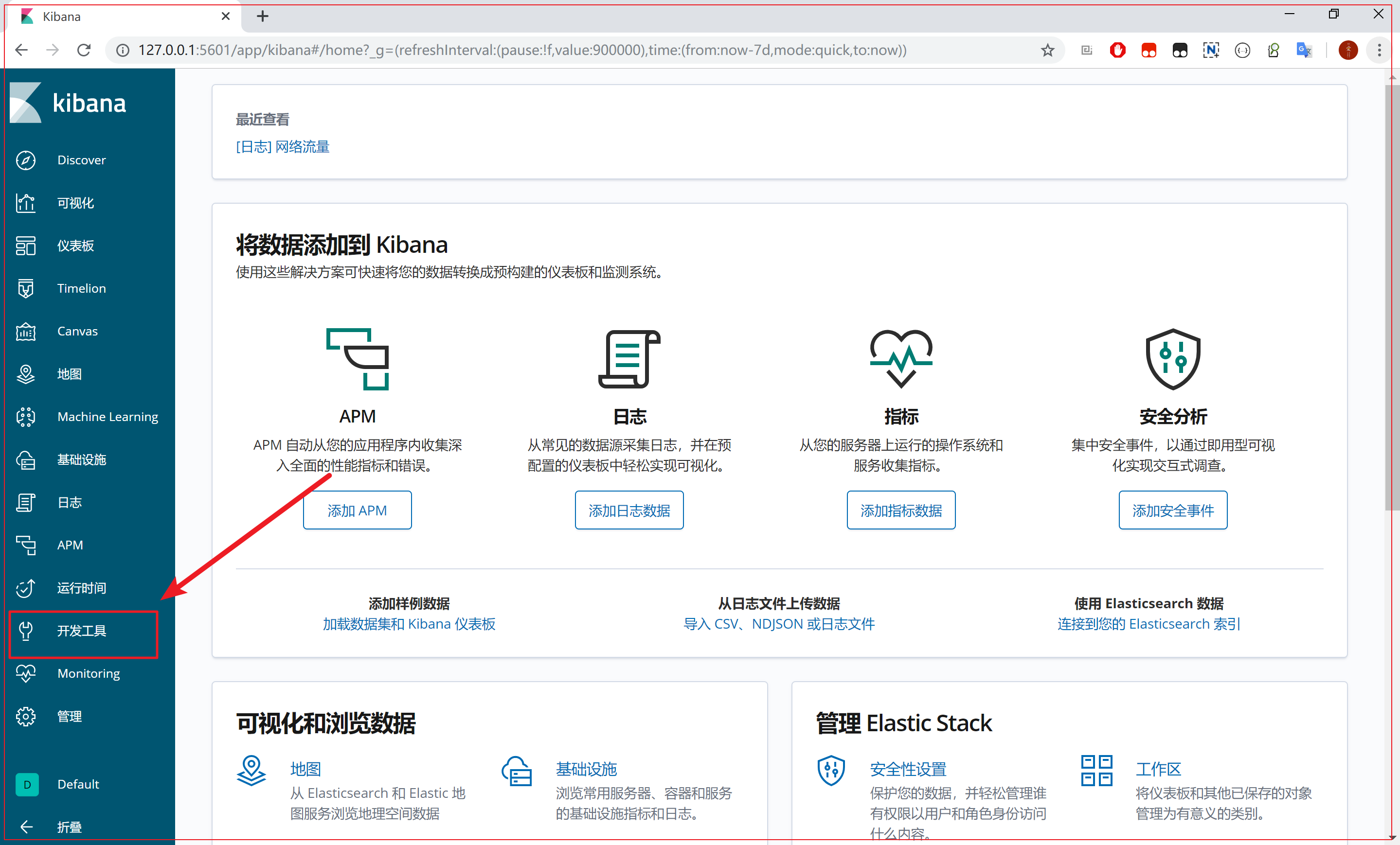Close the Kibana browser tab
This screenshot has height=845, width=1400.
[x=226, y=17]
